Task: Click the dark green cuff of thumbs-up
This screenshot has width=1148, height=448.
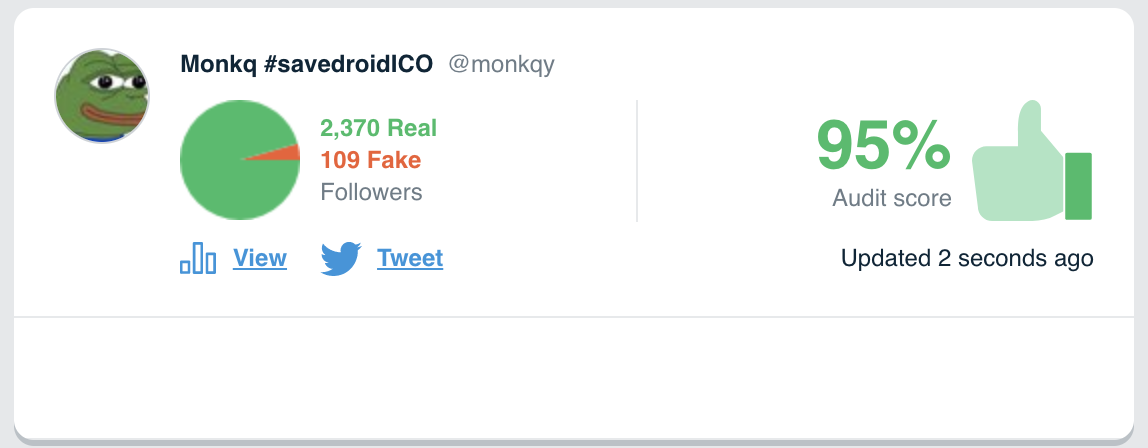Action: click(x=1078, y=186)
